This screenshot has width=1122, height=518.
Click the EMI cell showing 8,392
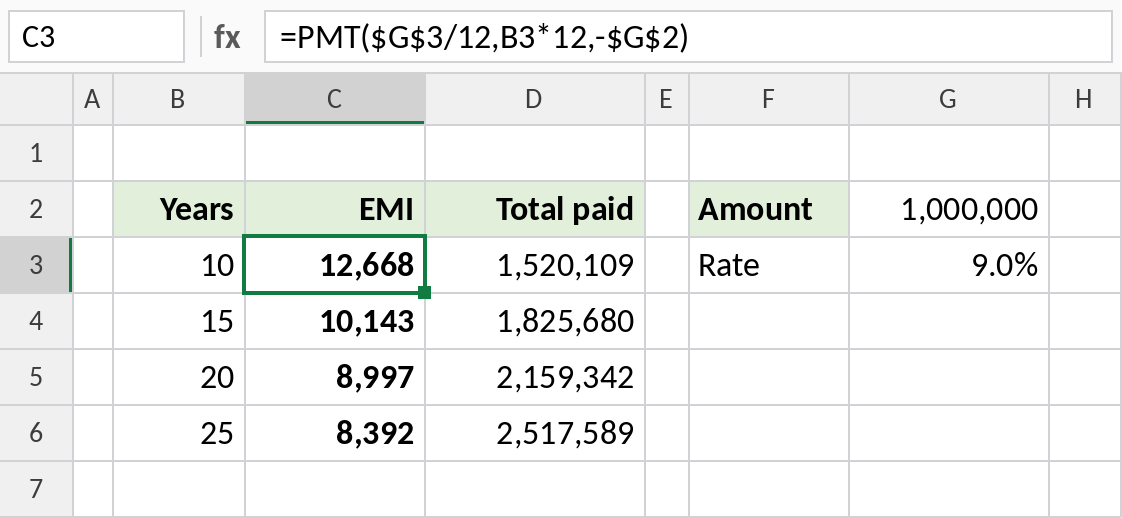(335, 433)
